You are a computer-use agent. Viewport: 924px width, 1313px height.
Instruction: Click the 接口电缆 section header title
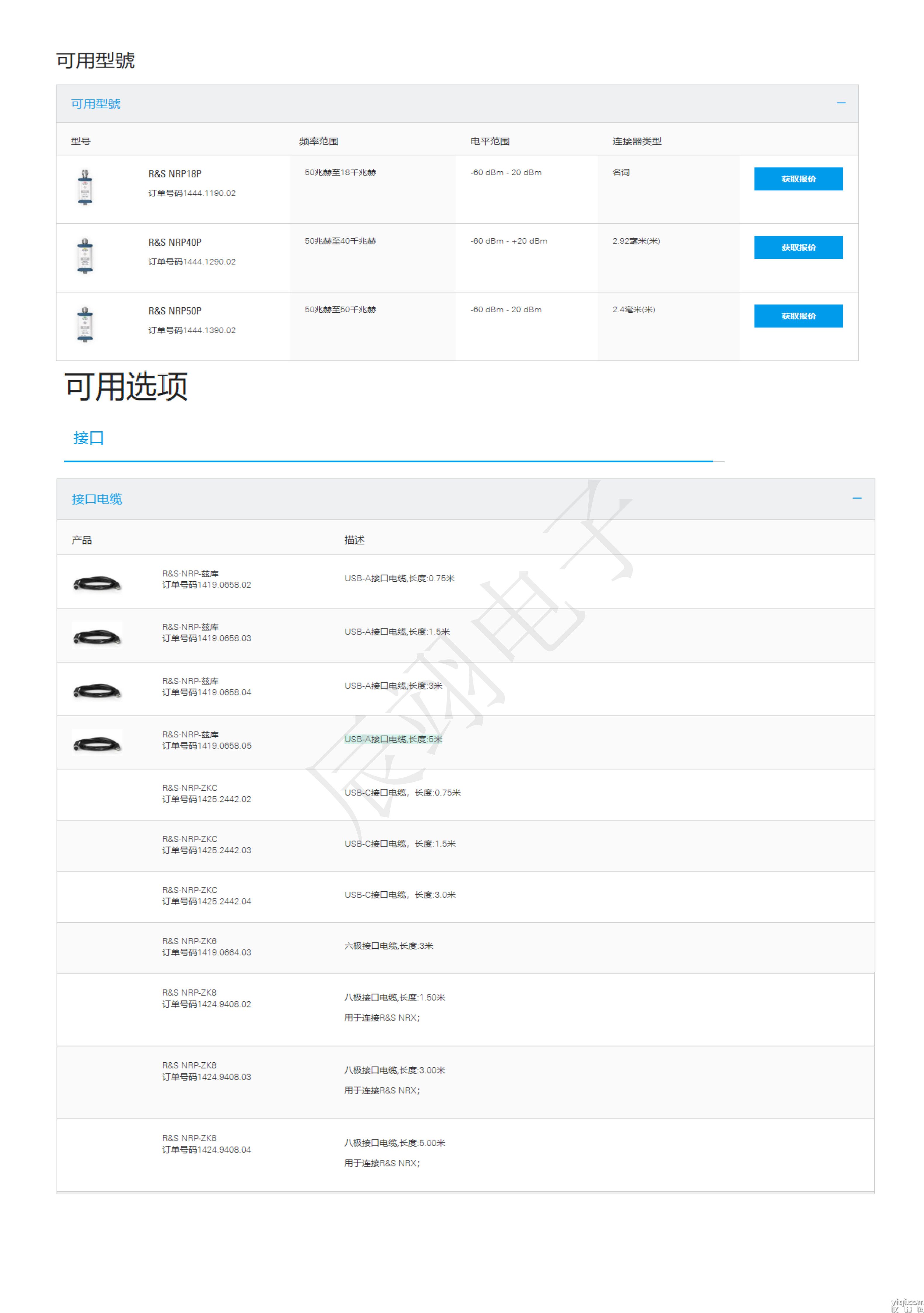[96, 499]
